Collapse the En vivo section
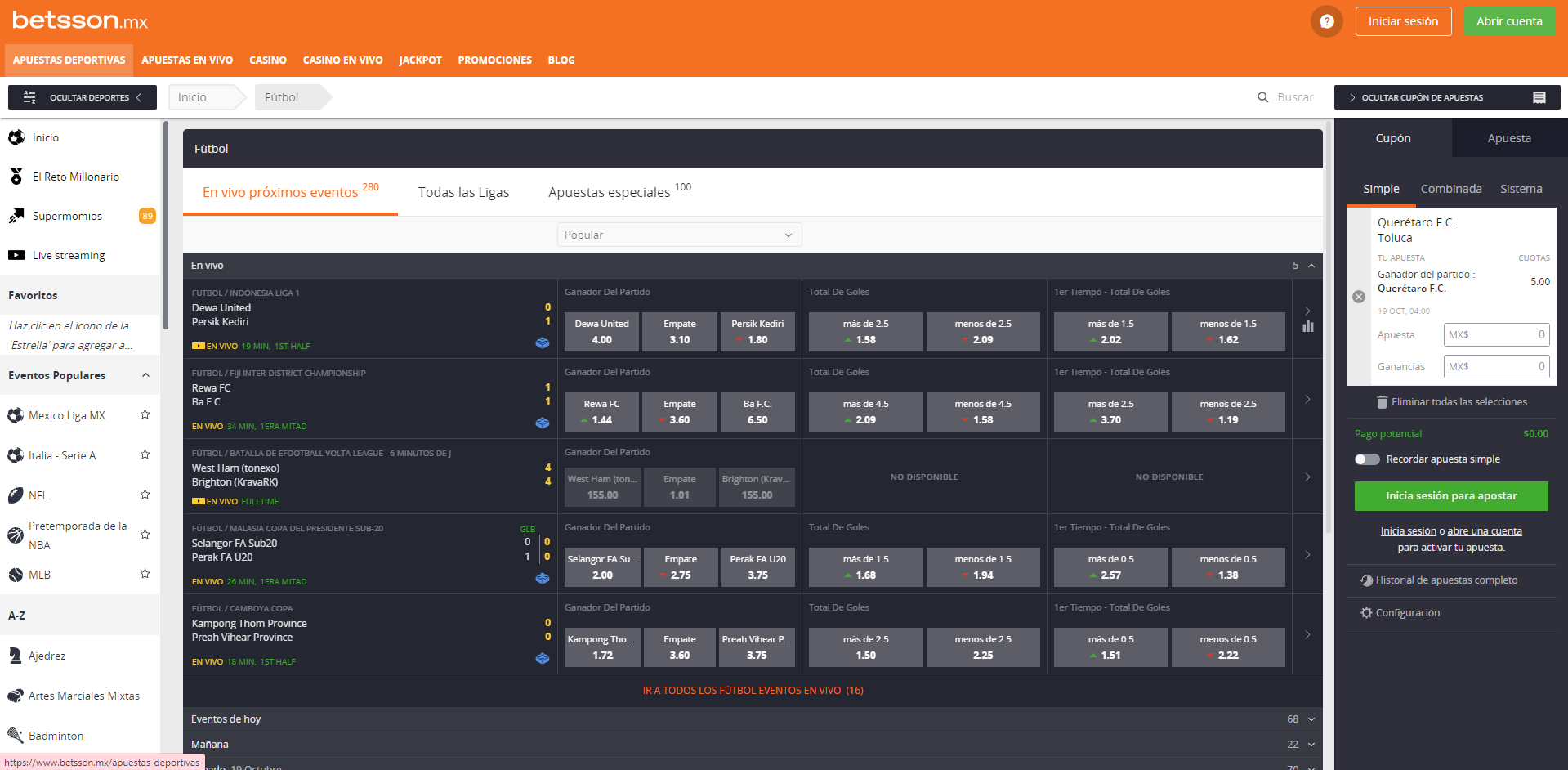Viewport: 1568px width, 770px height. (1311, 266)
